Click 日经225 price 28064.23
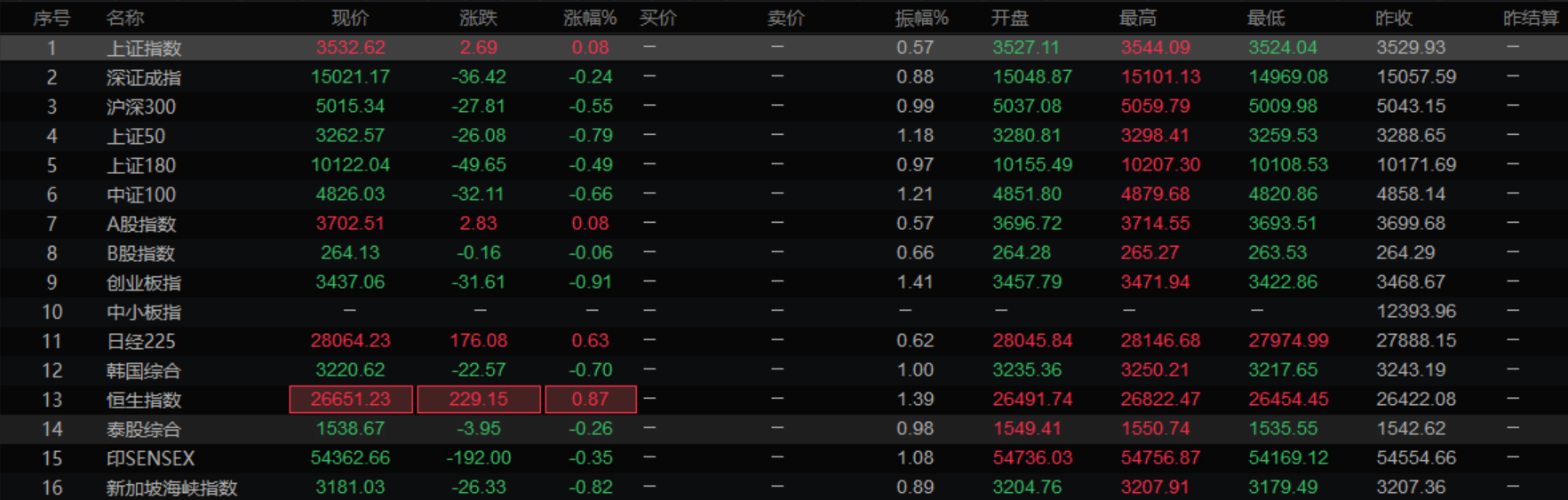The width and height of the screenshot is (1568, 500). [x=350, y=340]
